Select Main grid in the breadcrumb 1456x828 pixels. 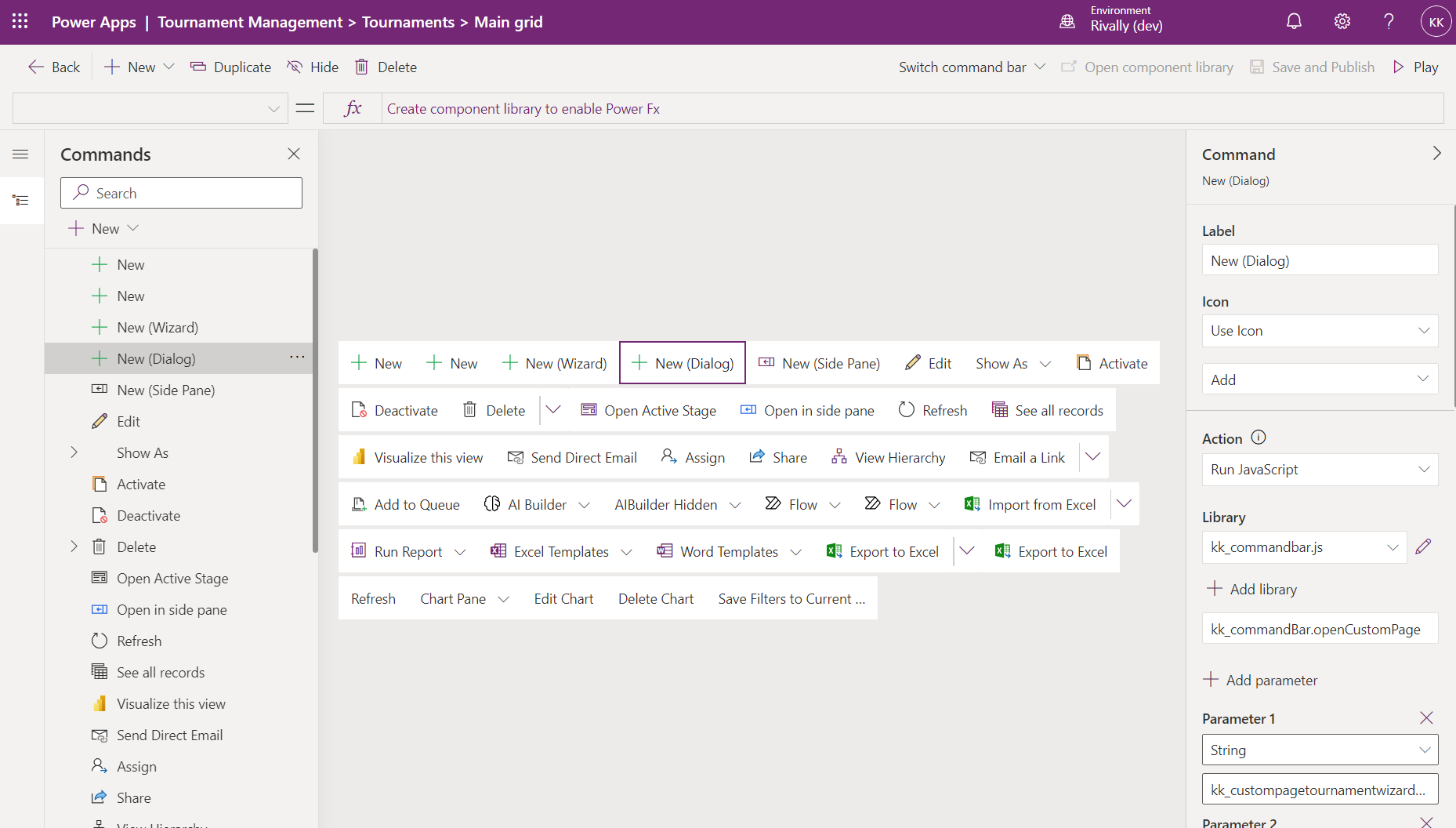(x=508, y=22)
